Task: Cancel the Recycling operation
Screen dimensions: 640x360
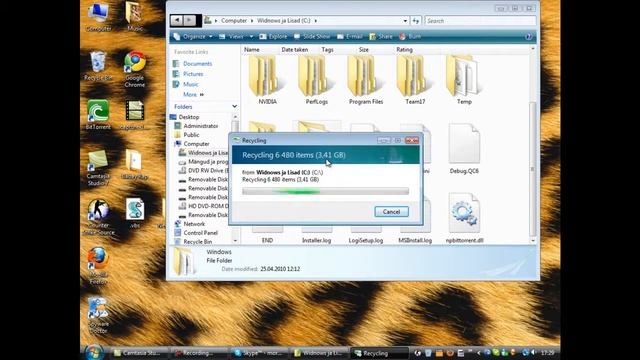Action: click(391, 211)
